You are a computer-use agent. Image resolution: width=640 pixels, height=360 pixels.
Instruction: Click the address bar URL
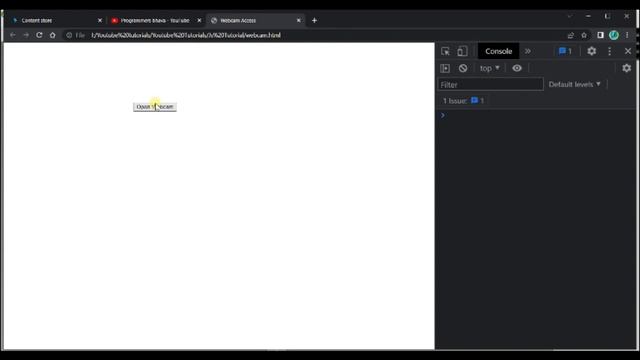[186, 35]
